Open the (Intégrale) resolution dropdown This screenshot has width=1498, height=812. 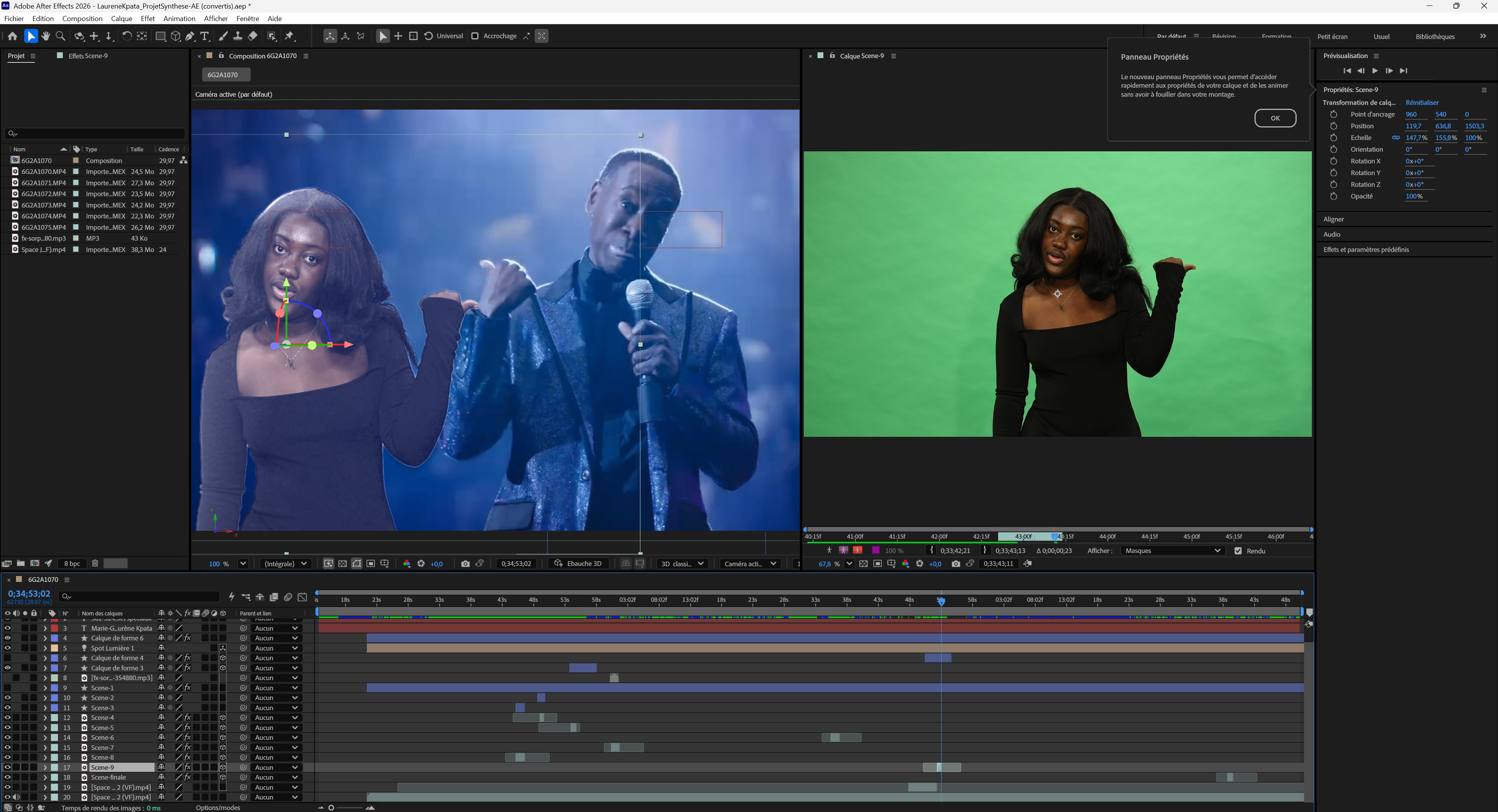286,564
